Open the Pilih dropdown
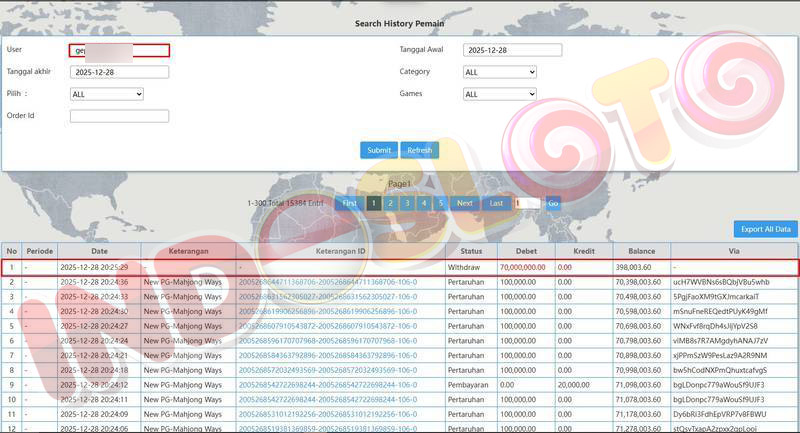Viewport: 800px width, 433px height. [x=107, y=94]
